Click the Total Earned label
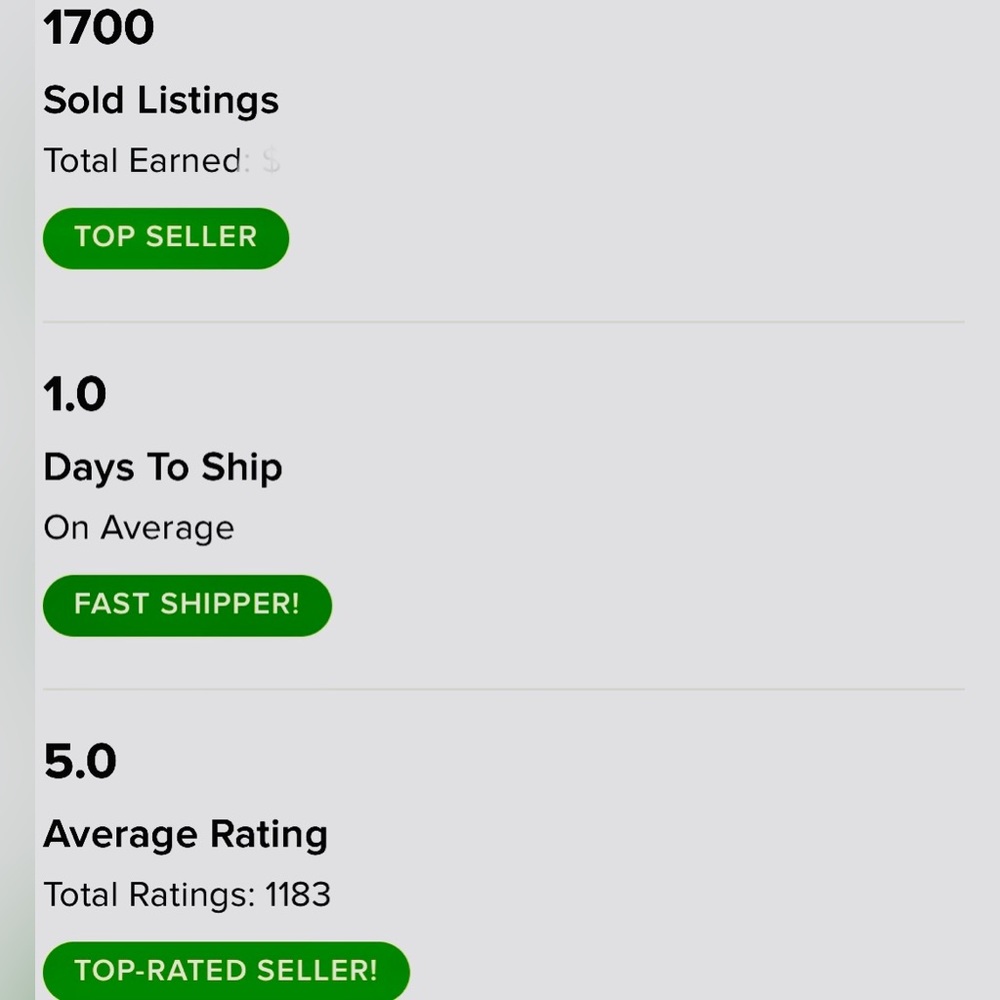 tap(142, 161)
